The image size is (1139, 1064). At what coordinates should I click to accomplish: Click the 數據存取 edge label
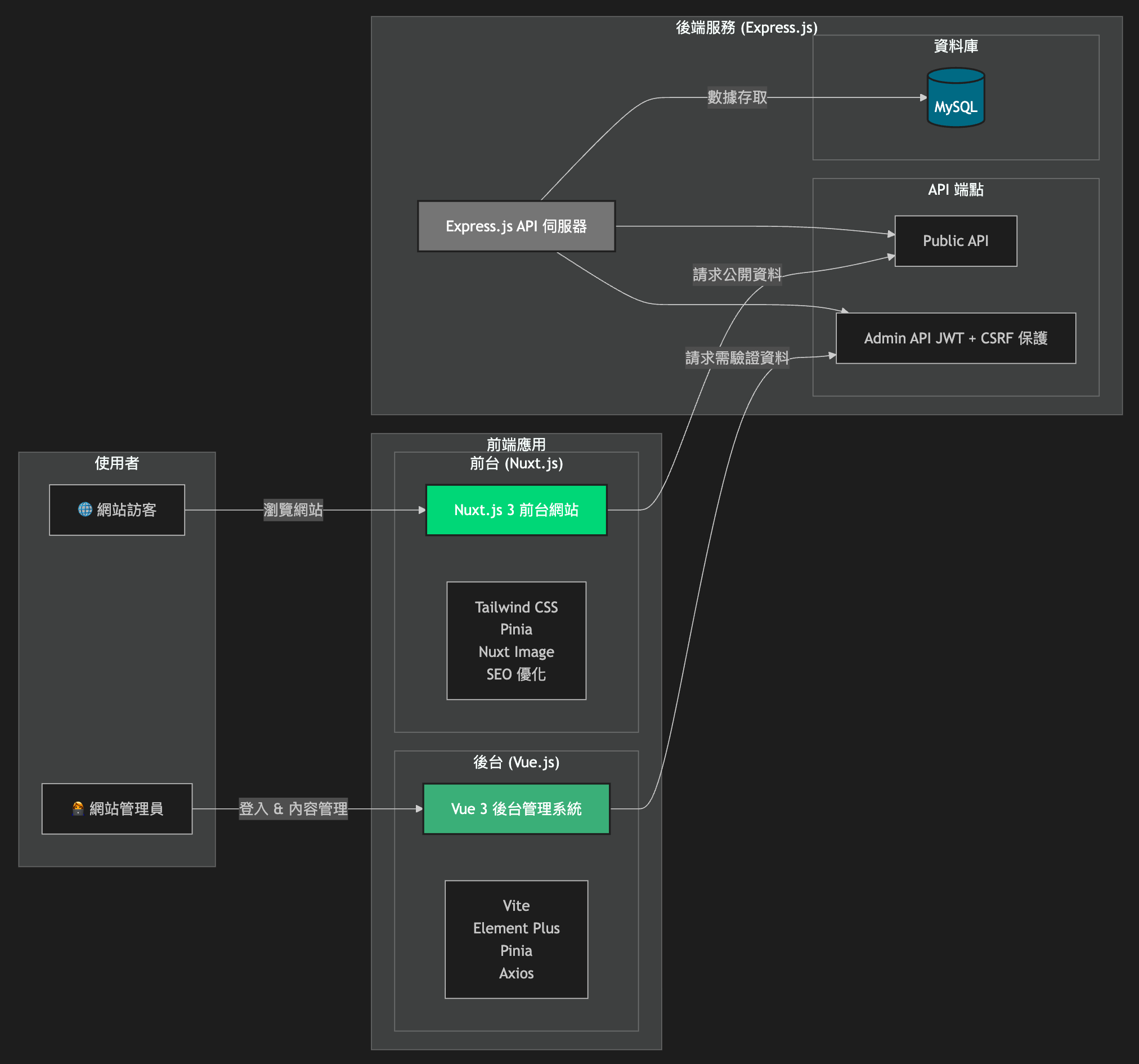coord(737,97)
